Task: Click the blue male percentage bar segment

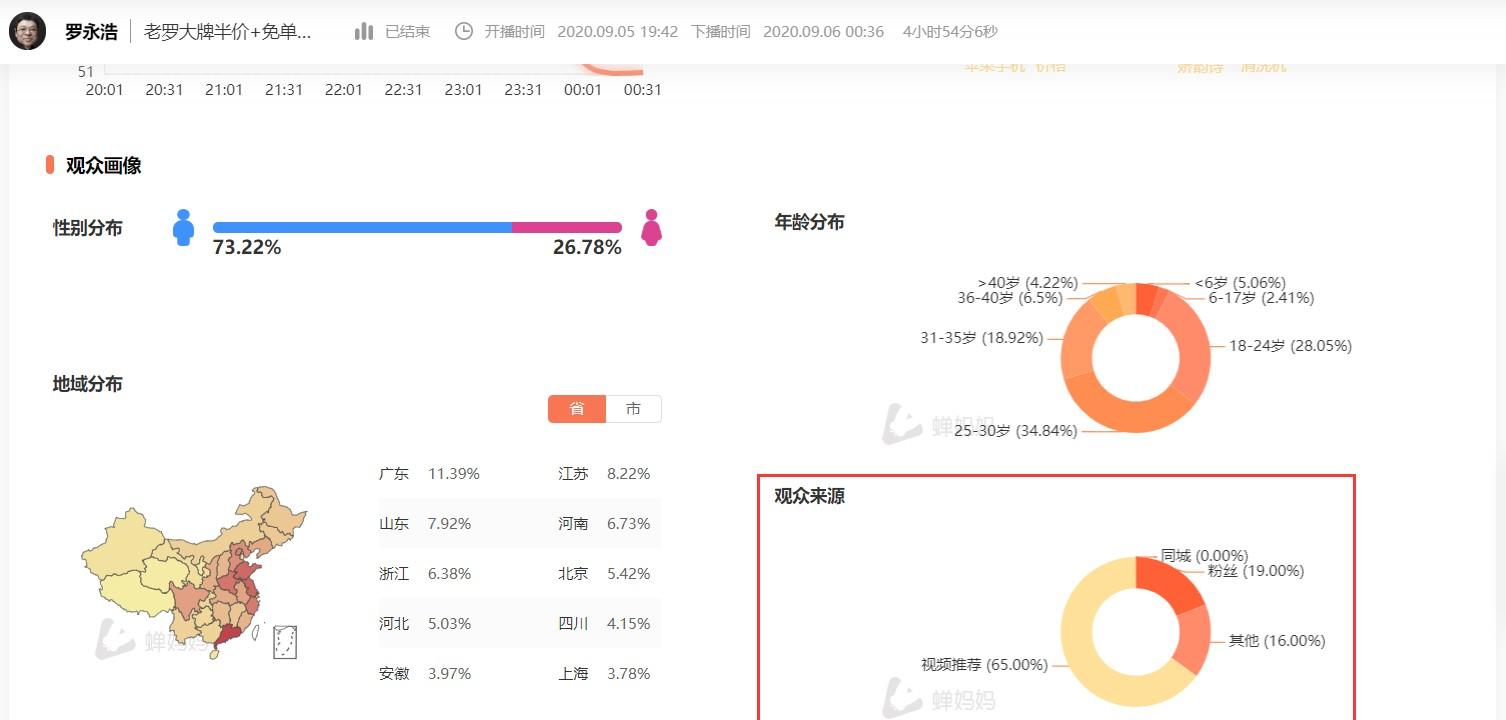Action: tap(362, 228)
